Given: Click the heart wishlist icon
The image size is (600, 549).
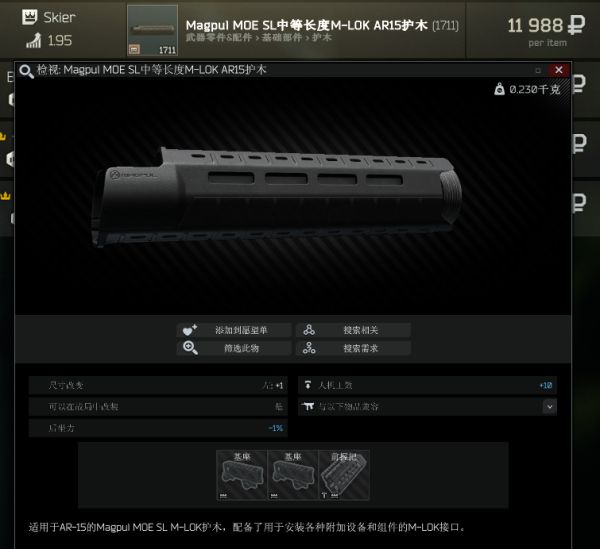Looking at the screenshot, I should (x=189, y=330).
